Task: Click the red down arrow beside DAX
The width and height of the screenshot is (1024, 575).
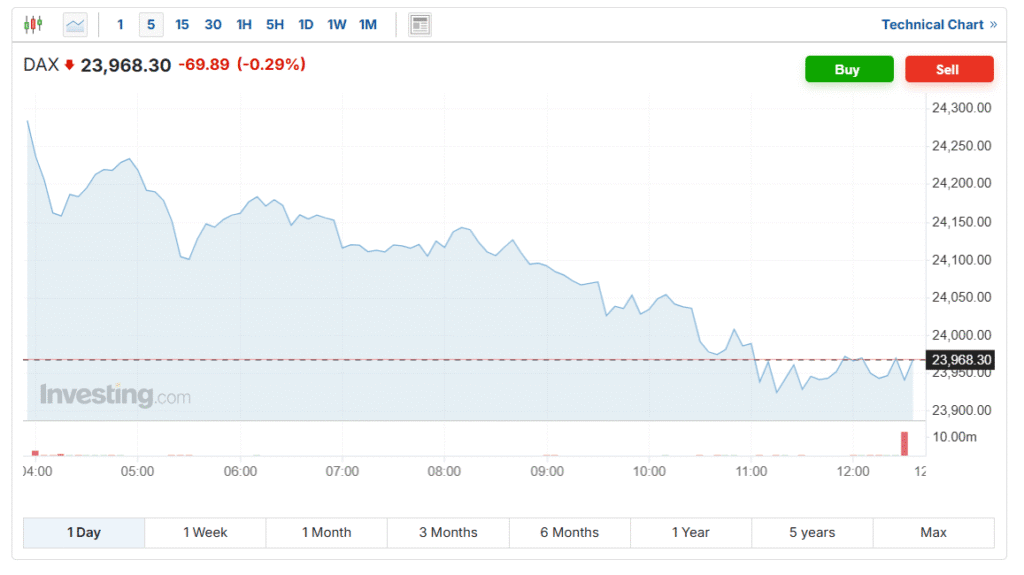Action: tap(70, 65)
